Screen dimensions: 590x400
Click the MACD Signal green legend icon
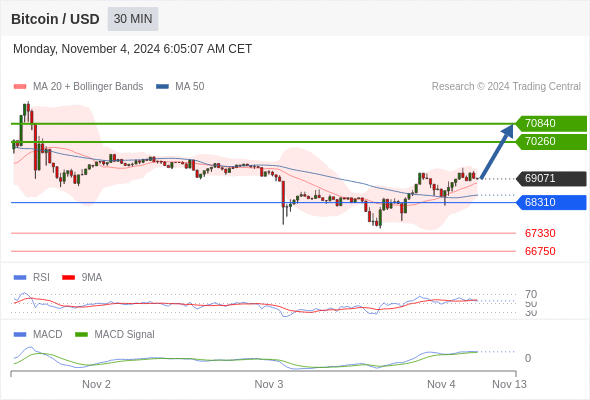81,335
